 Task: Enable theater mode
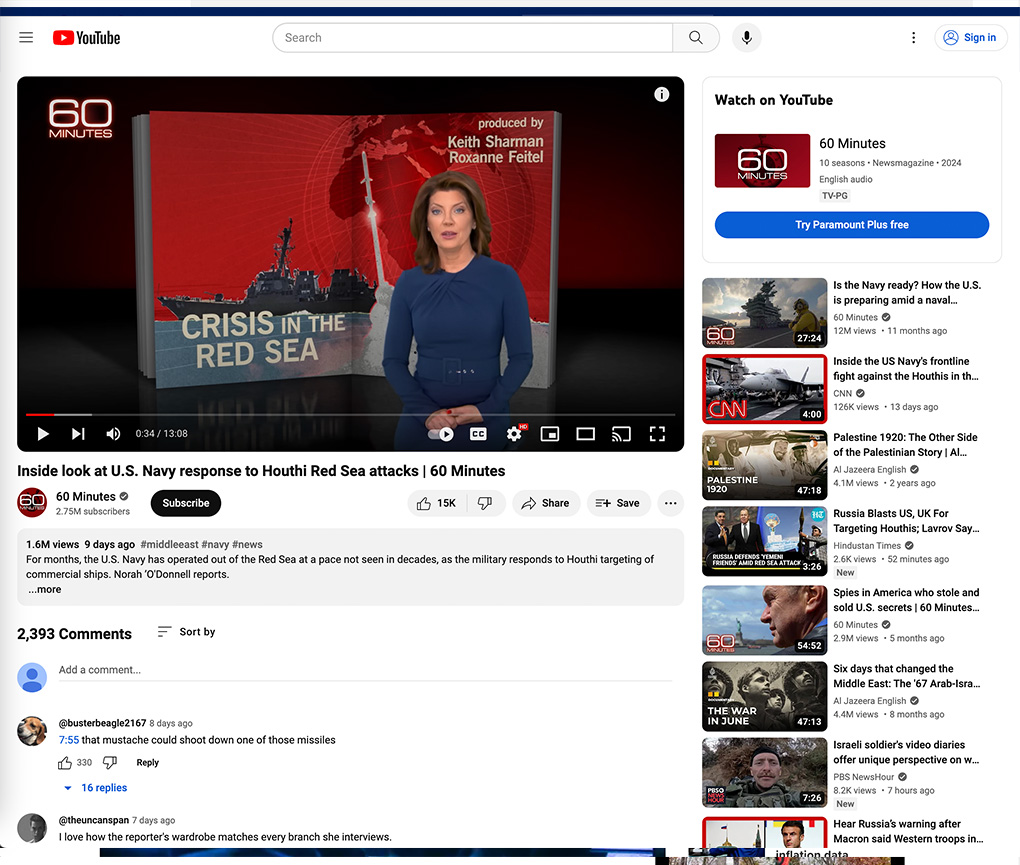click(585, 434)
